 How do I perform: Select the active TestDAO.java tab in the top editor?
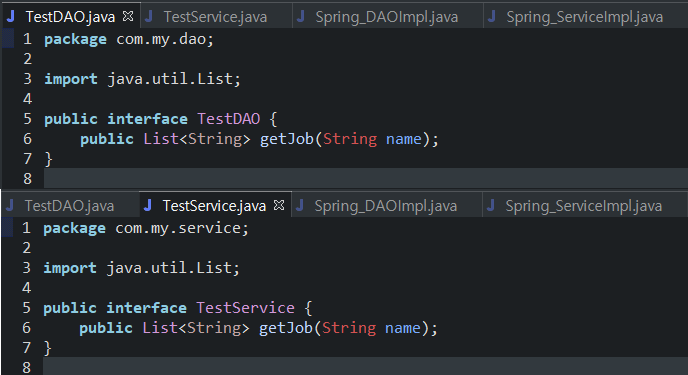coord(70,17)
